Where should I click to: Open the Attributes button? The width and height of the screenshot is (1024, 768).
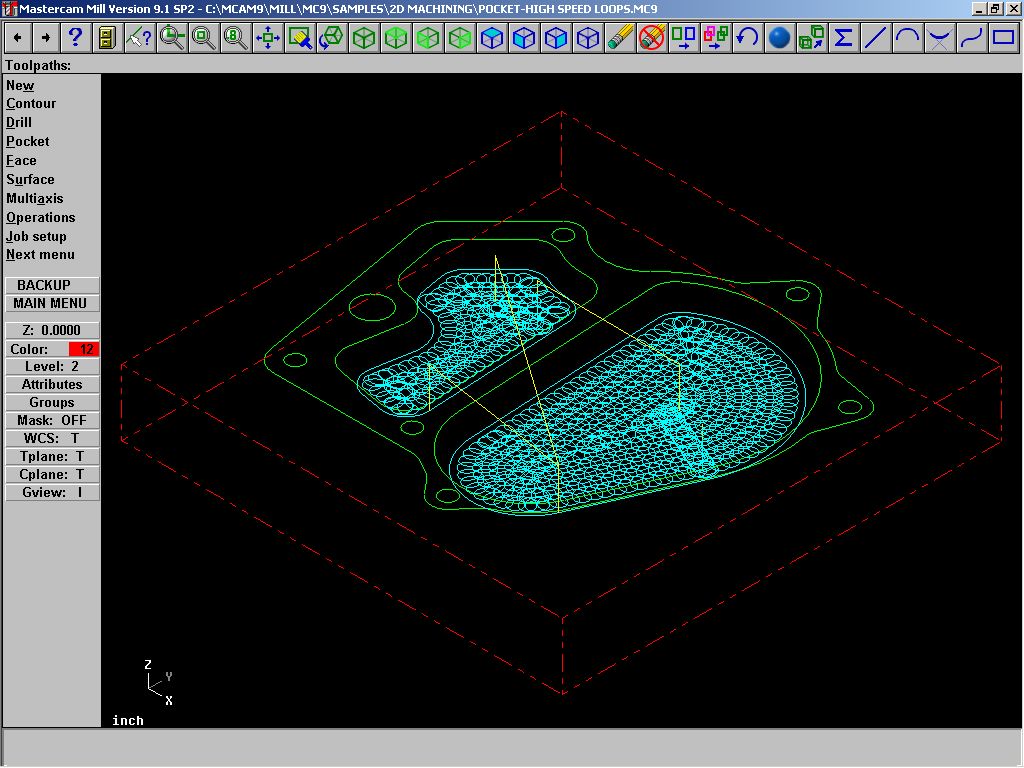(x=52, y=385)
